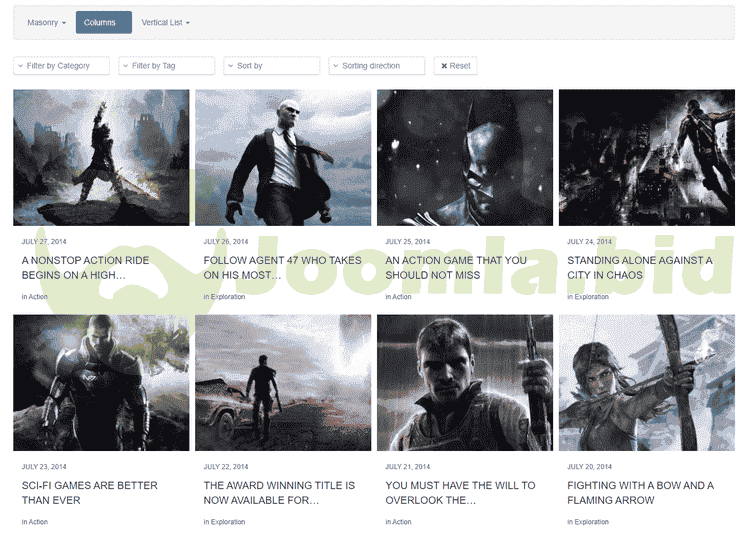Open the archer with bow thumbnail
The height and width of the screenshot is (541, 750).
647,383
